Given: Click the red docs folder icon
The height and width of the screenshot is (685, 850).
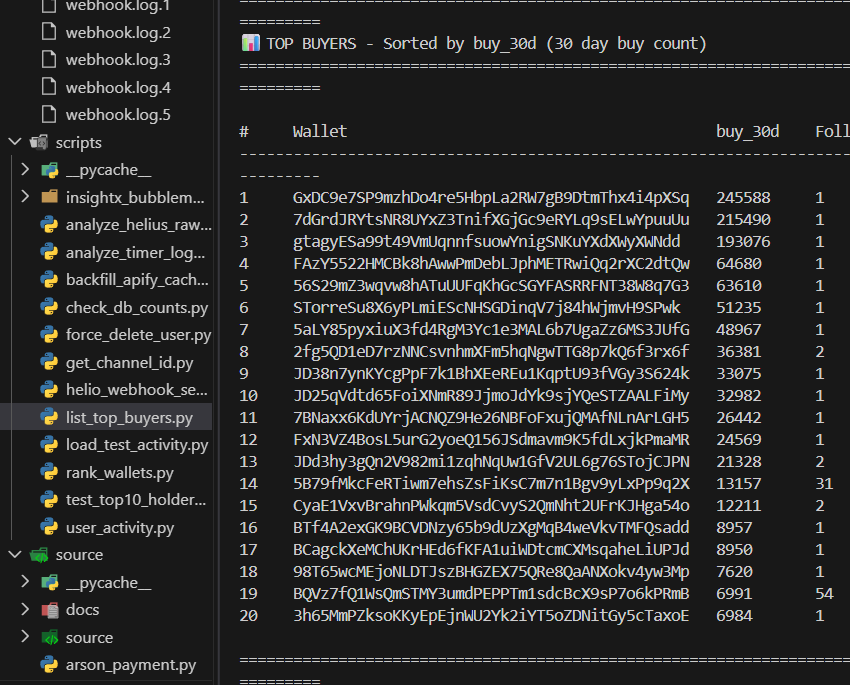Looking at the screenshot, I should click(49, 610).
